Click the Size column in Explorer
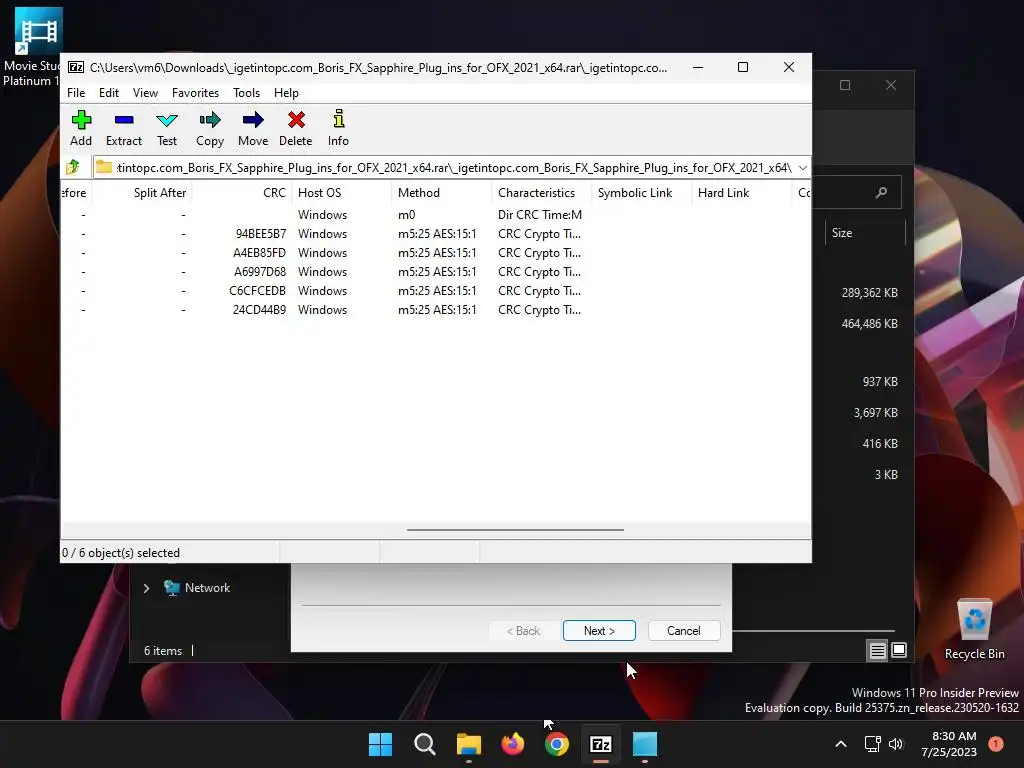 865,233
